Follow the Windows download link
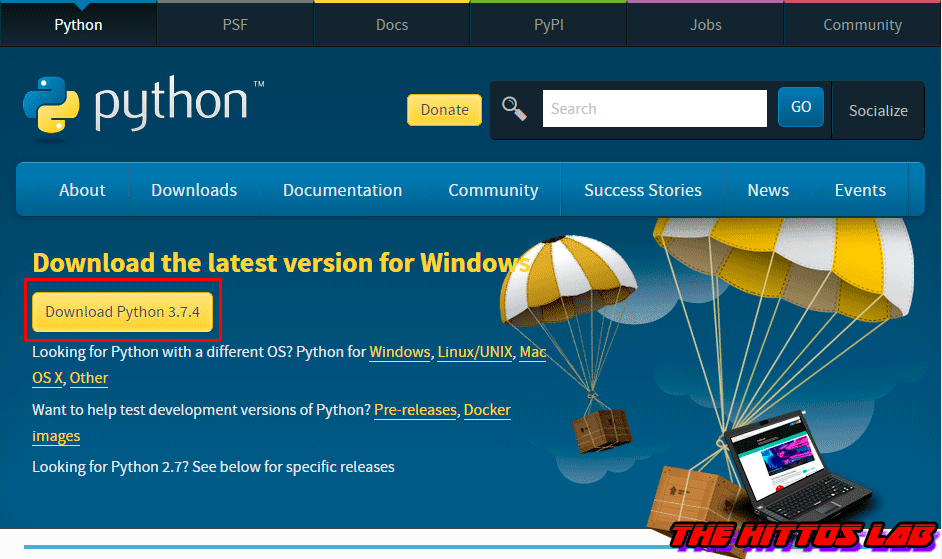This screenshot has width=942, height=559. tap(400, 352)
